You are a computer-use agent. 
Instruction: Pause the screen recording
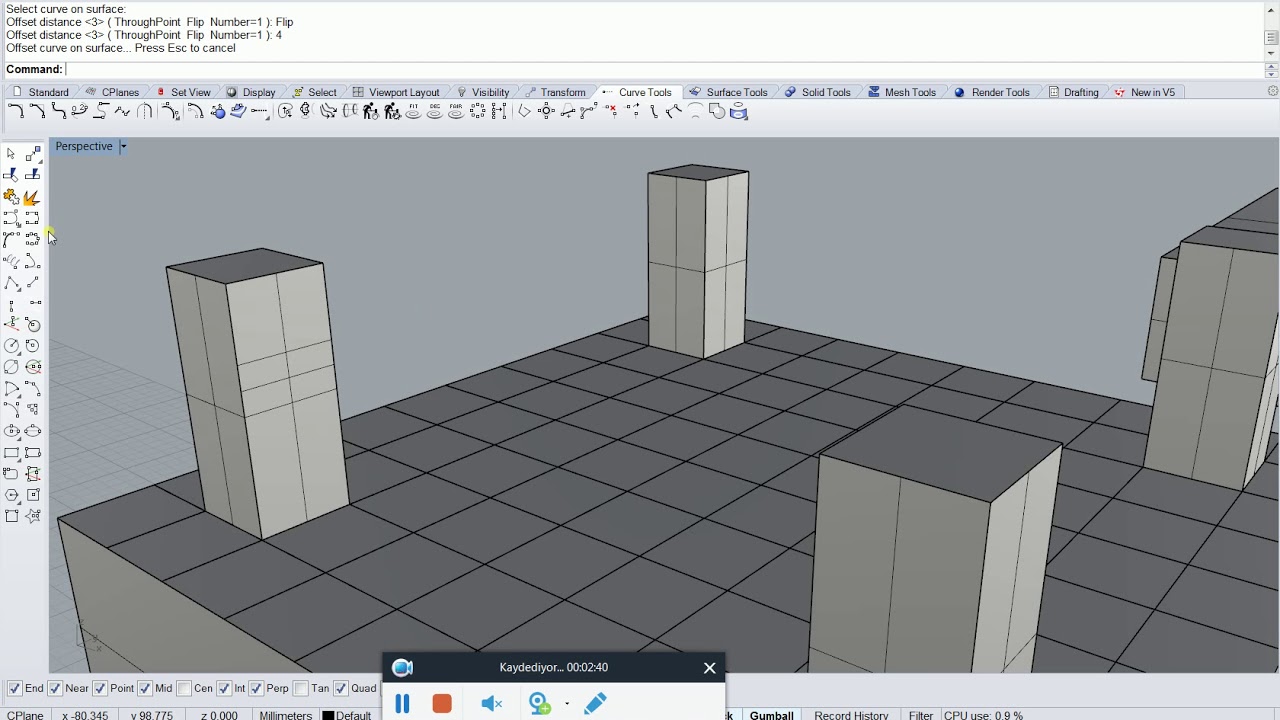(x=402, y=704)
